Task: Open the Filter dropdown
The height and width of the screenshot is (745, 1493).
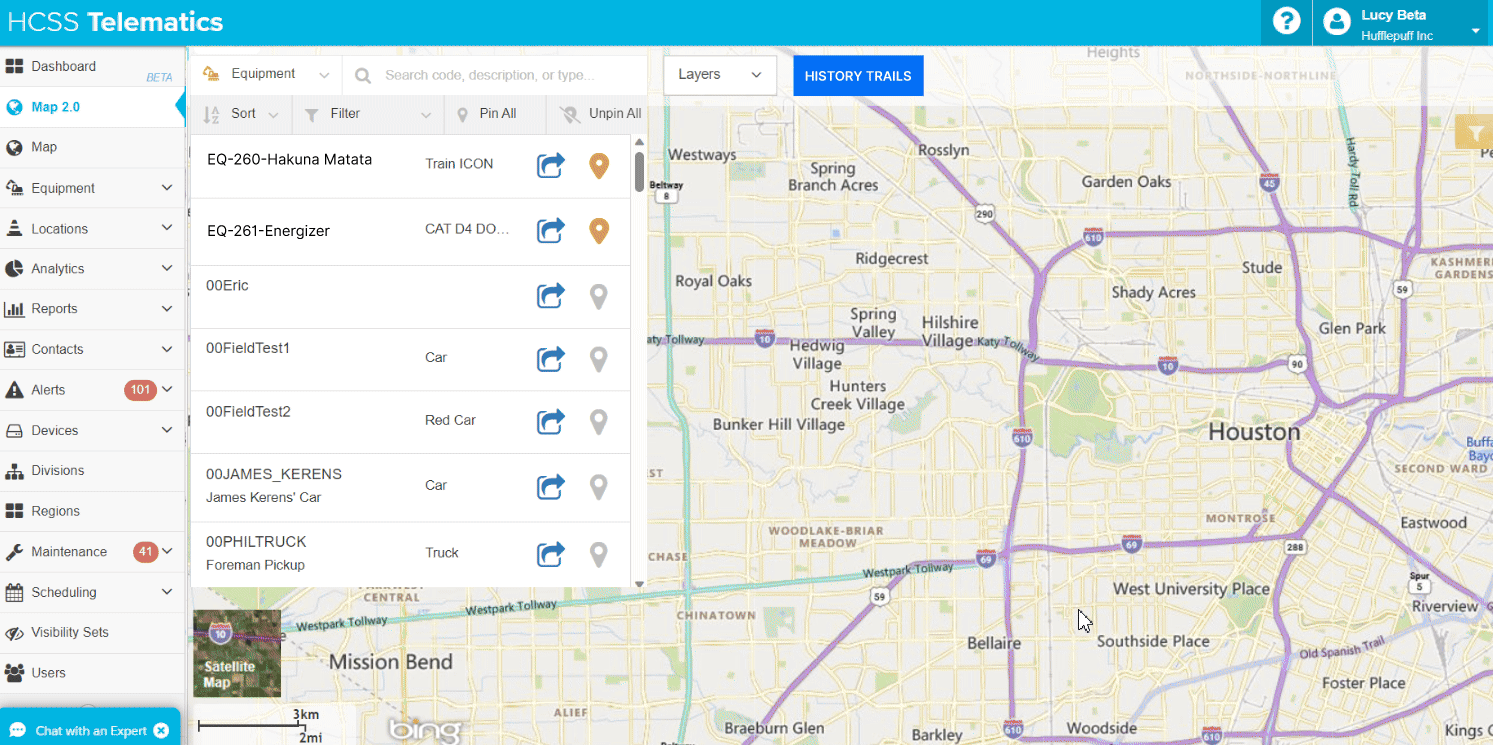Action: (369, 114)
